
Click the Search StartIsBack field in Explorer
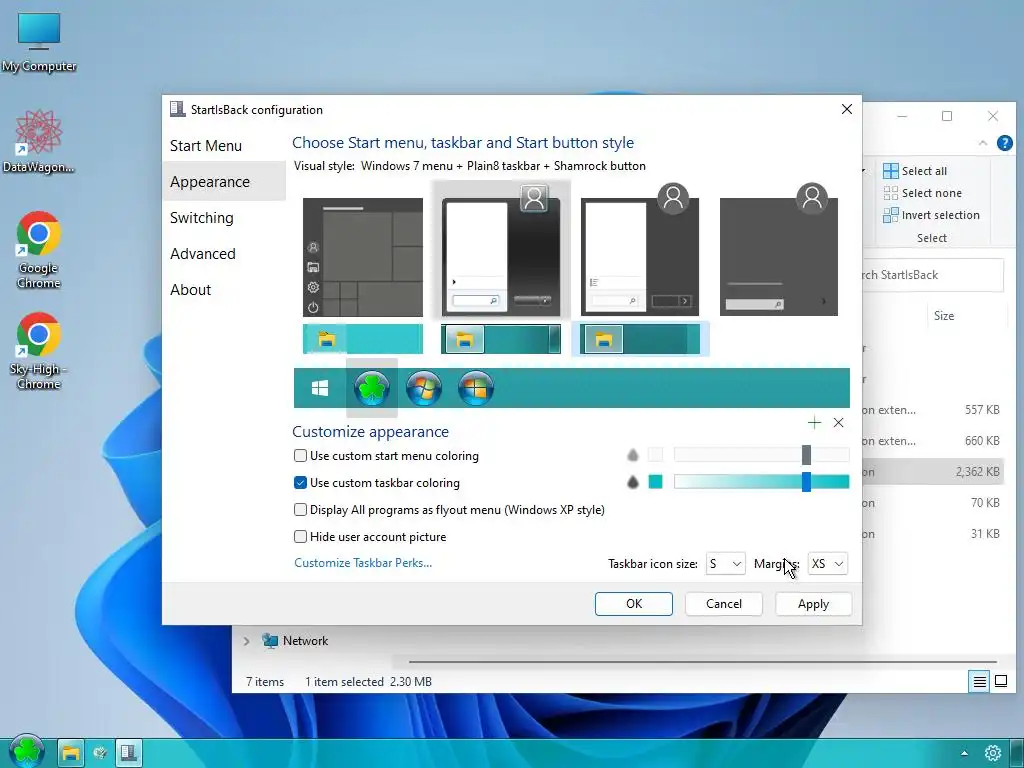coord(933,275)
